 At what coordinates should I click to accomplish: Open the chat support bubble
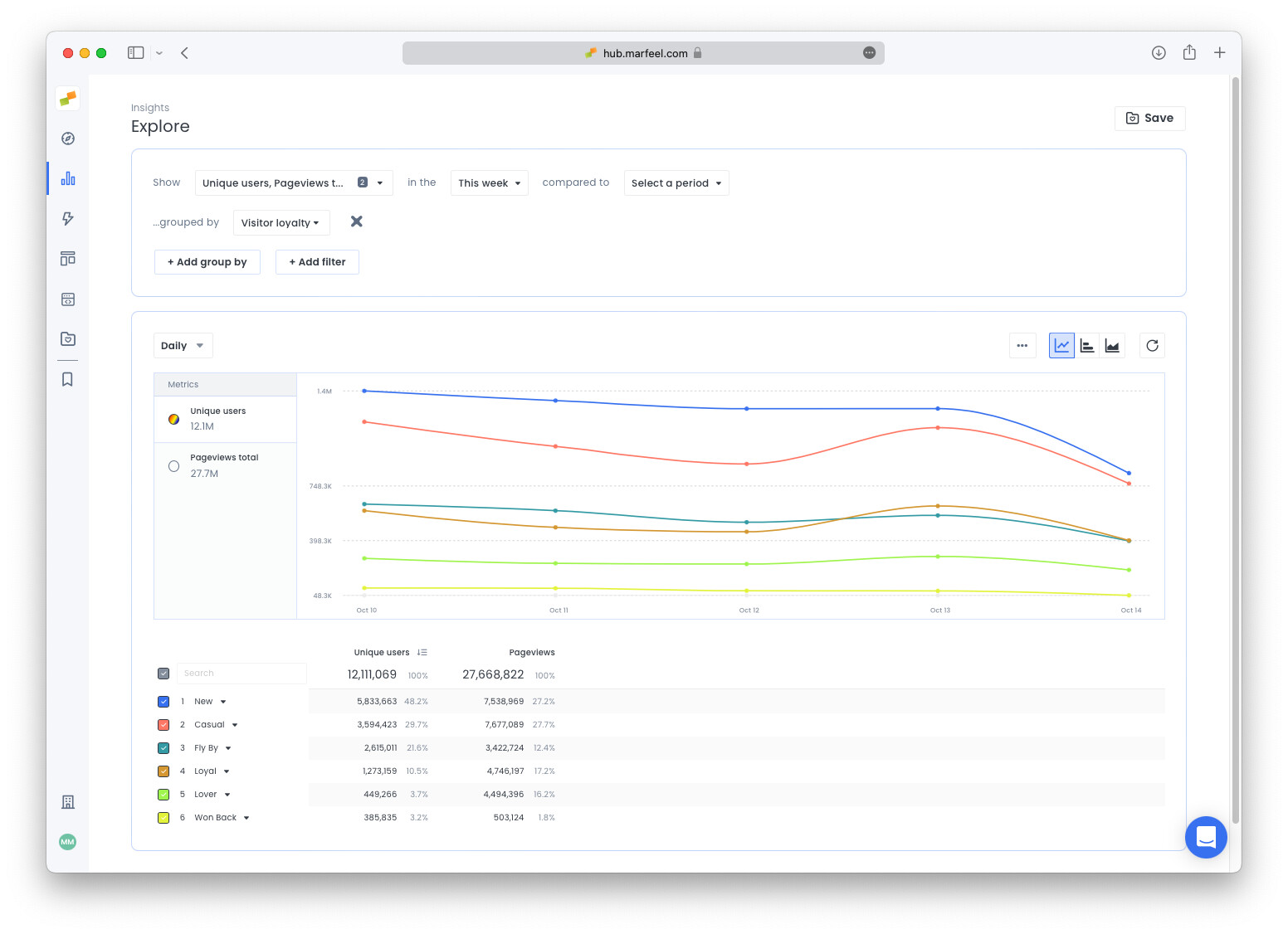(1206, 837)
